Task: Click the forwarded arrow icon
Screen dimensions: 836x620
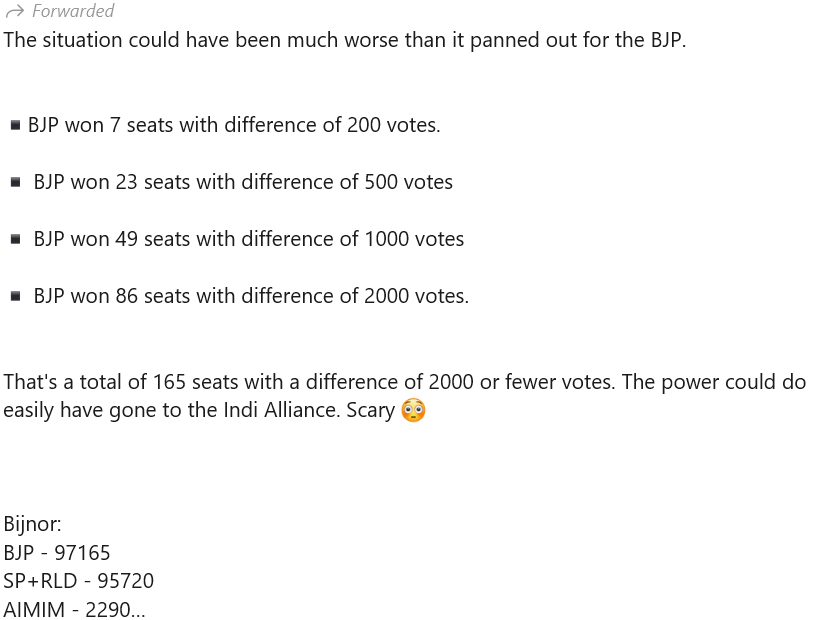Action: pos(14,11)
